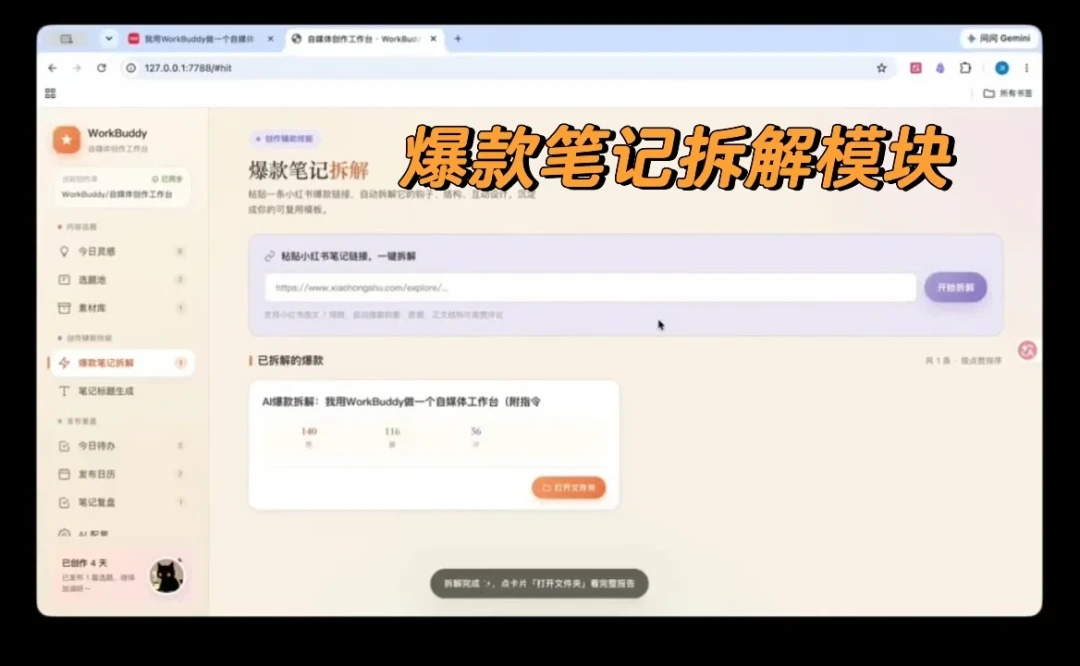Click the tab group icon left of tabs
1080x666 pixels.
click(x=66, y=39)
